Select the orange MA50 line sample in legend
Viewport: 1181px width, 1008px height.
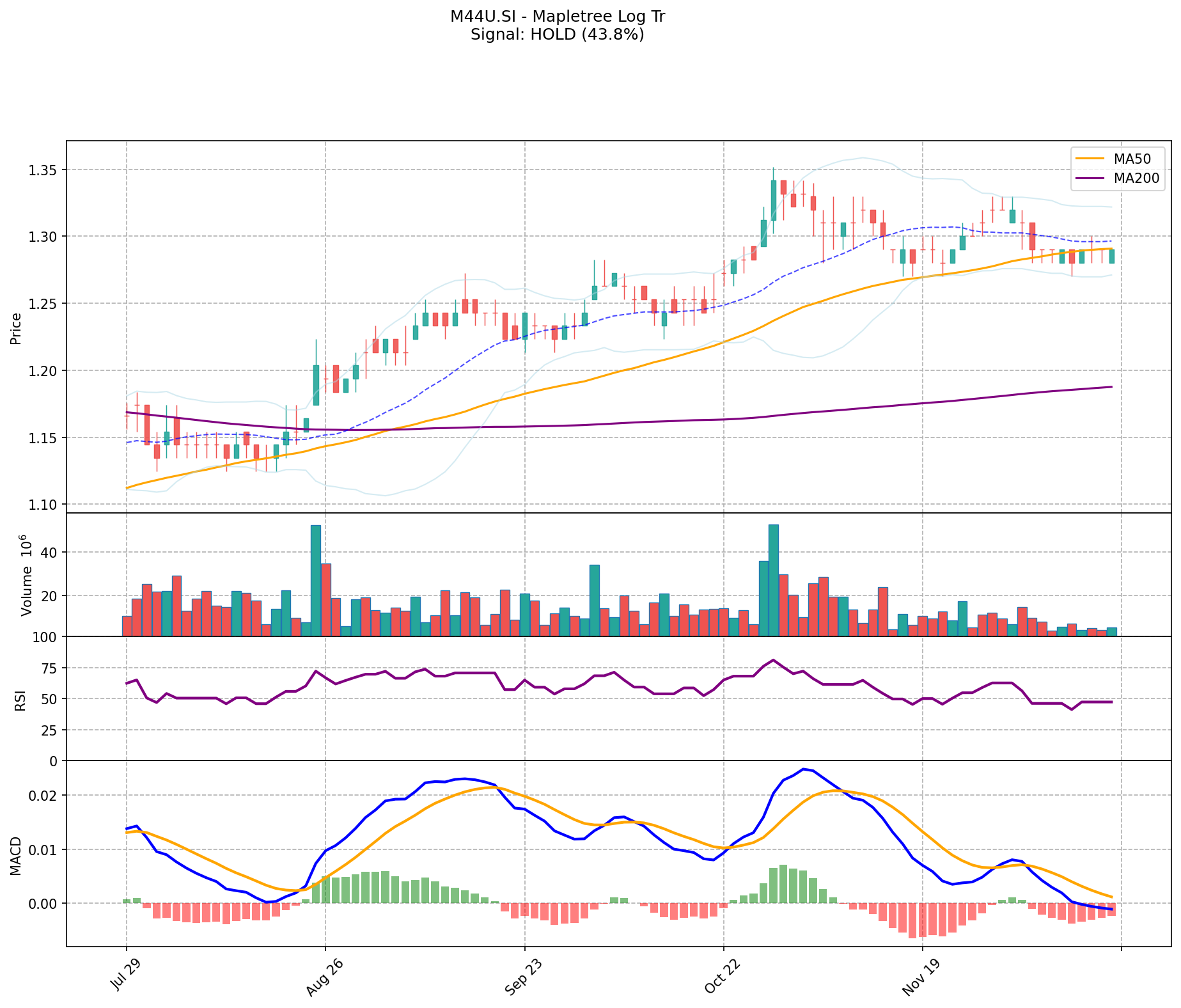point(1090,157)
